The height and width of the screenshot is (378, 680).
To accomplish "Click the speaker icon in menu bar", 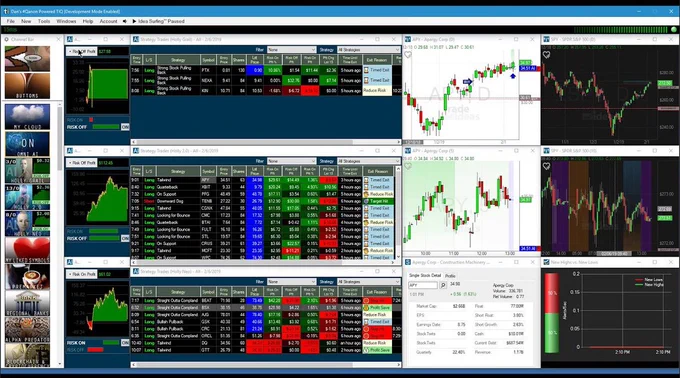I will click(x=124, y=21).
